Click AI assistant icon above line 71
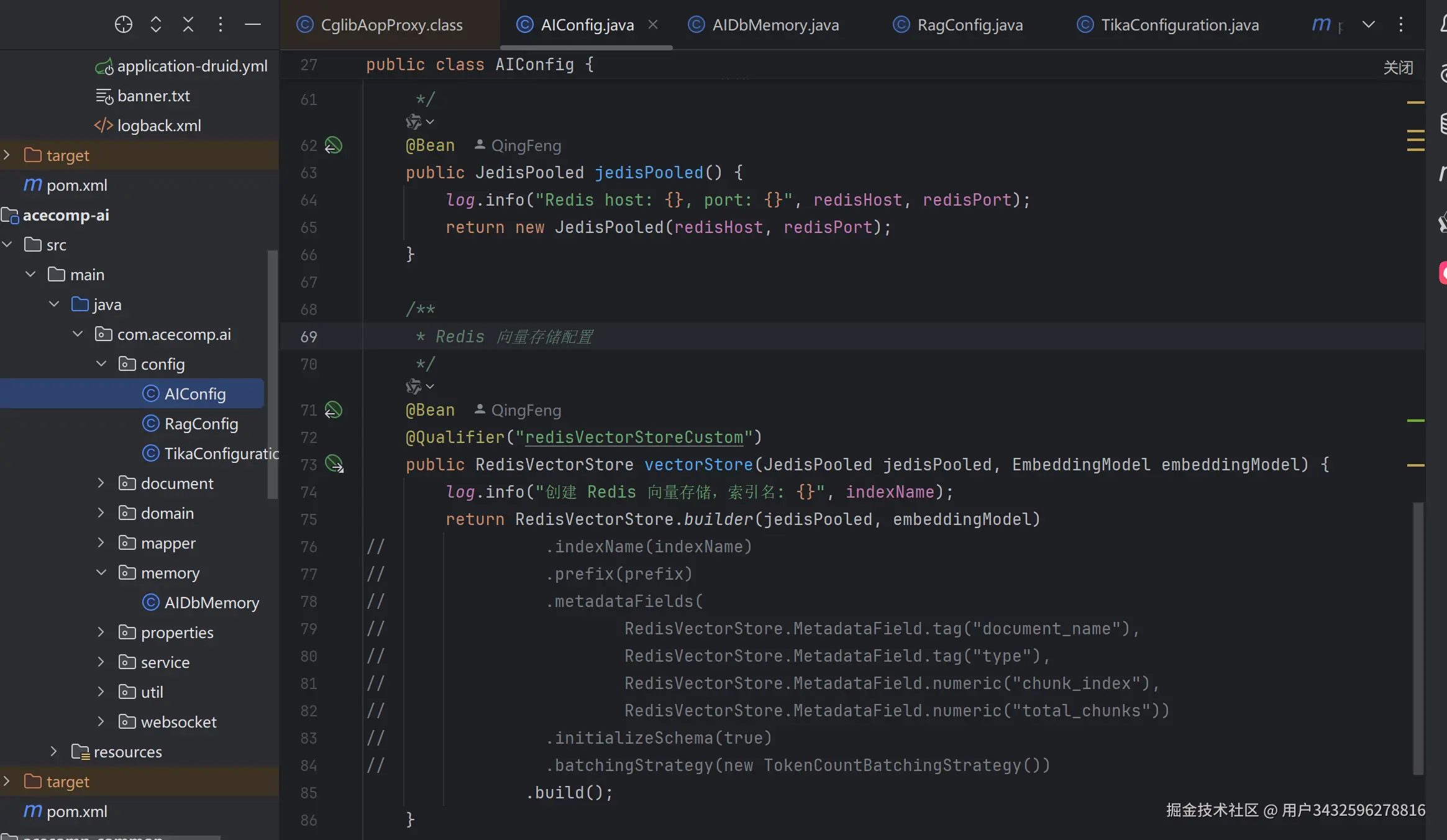Image resolution: width=1447 pixels, height=840 pixels. tap(414, 386)
